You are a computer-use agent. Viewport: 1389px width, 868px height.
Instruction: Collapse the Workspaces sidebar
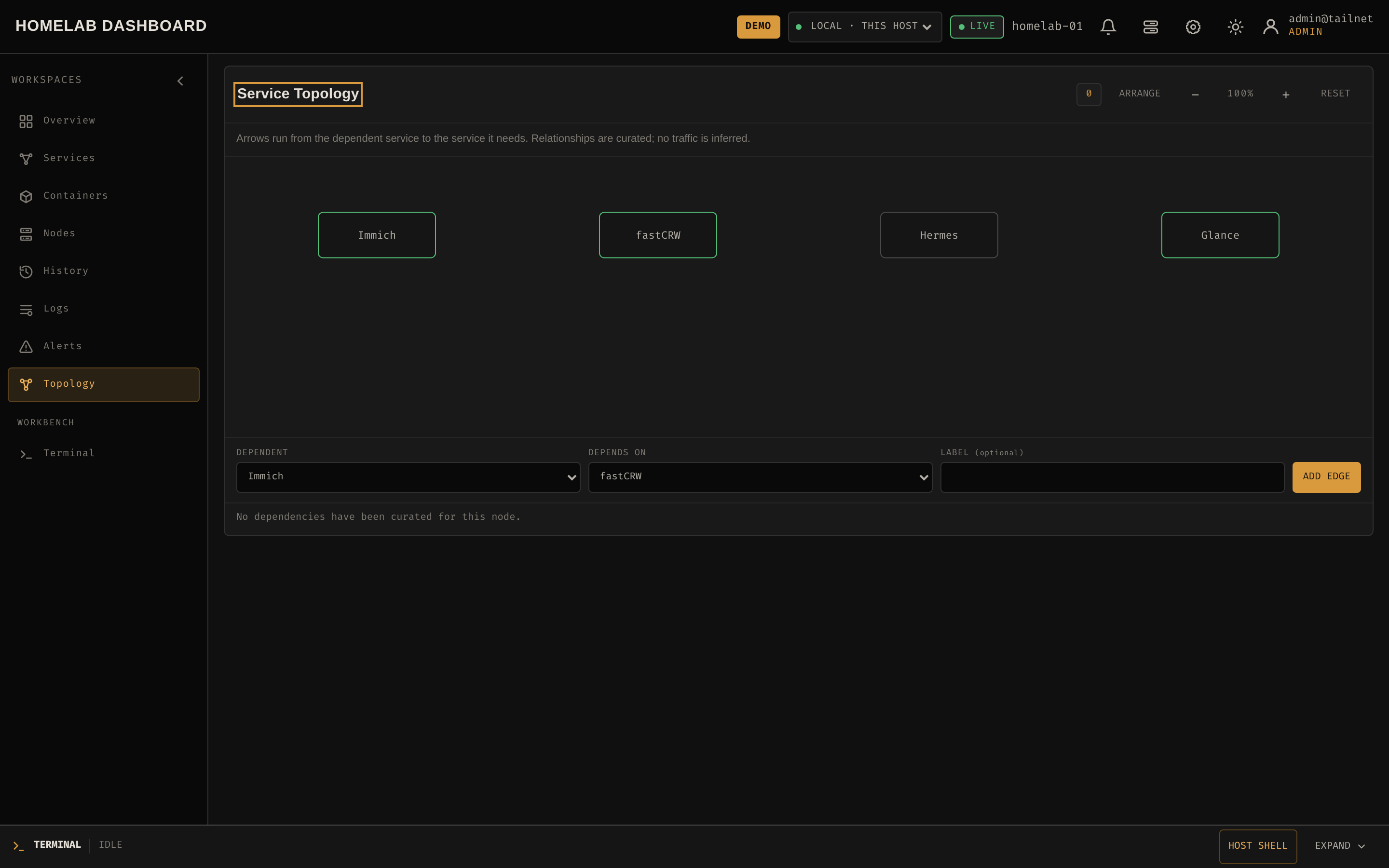[x=180, y=81]
